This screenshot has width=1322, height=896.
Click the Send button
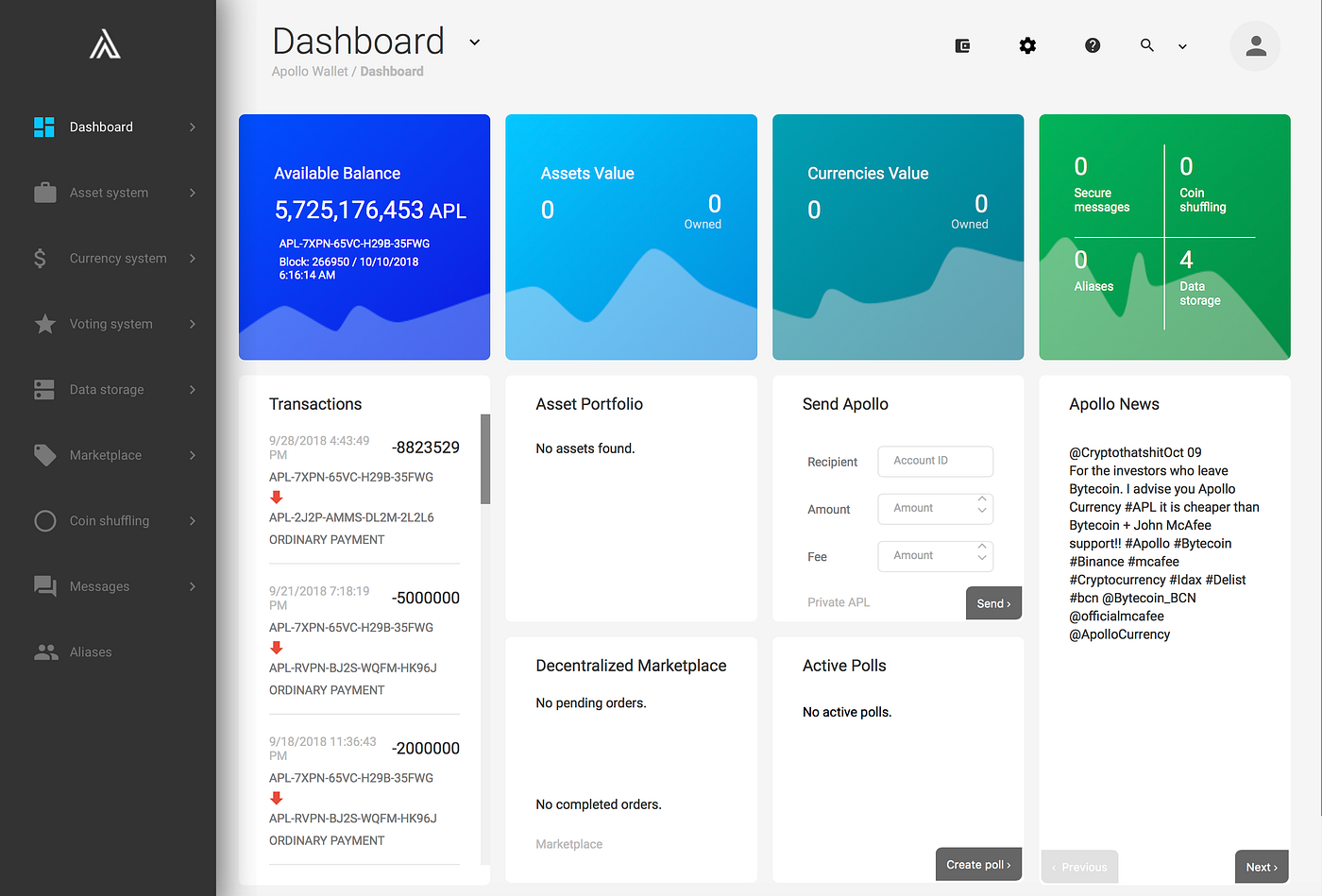(x=993, y=603)
